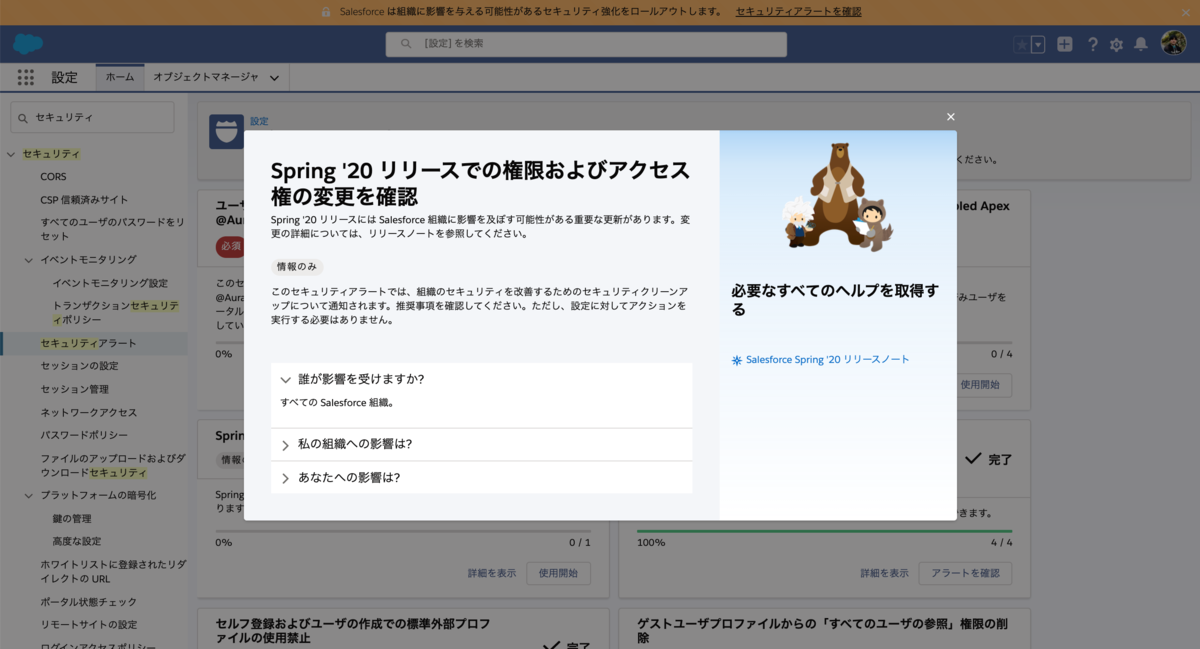Click the global actions plus icon

click(1065, 44)
